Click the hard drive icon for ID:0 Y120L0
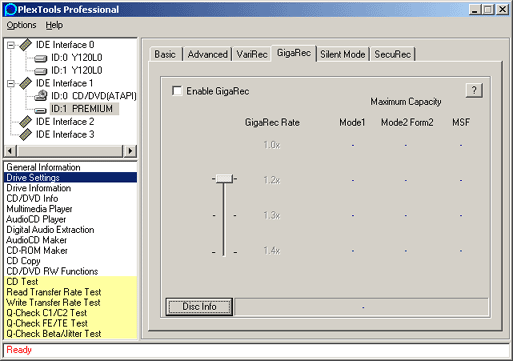 point(41,59)
